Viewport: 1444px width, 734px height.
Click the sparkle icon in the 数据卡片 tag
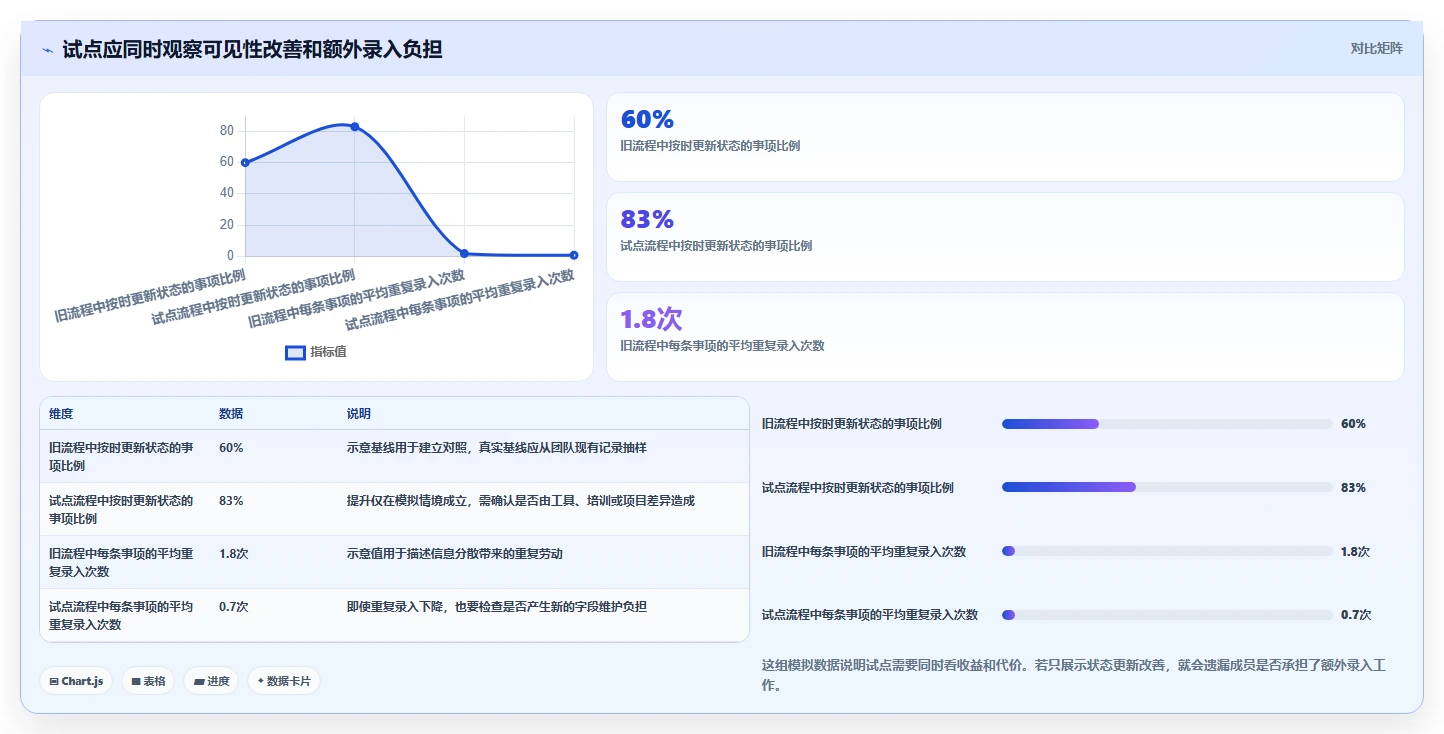[x=261, y=681]
